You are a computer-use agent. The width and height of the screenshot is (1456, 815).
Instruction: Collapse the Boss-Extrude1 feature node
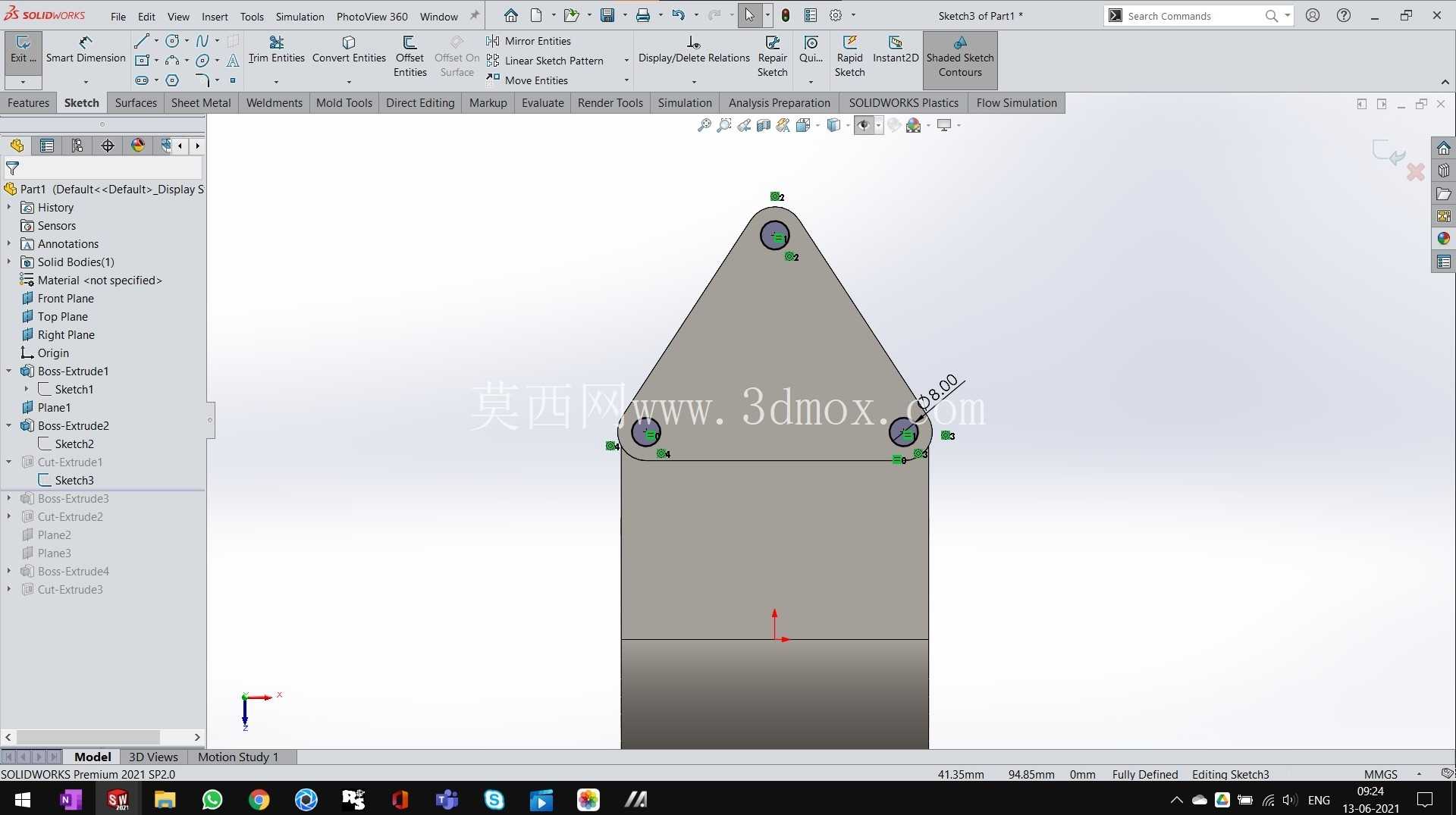click(x=9, y=371)
